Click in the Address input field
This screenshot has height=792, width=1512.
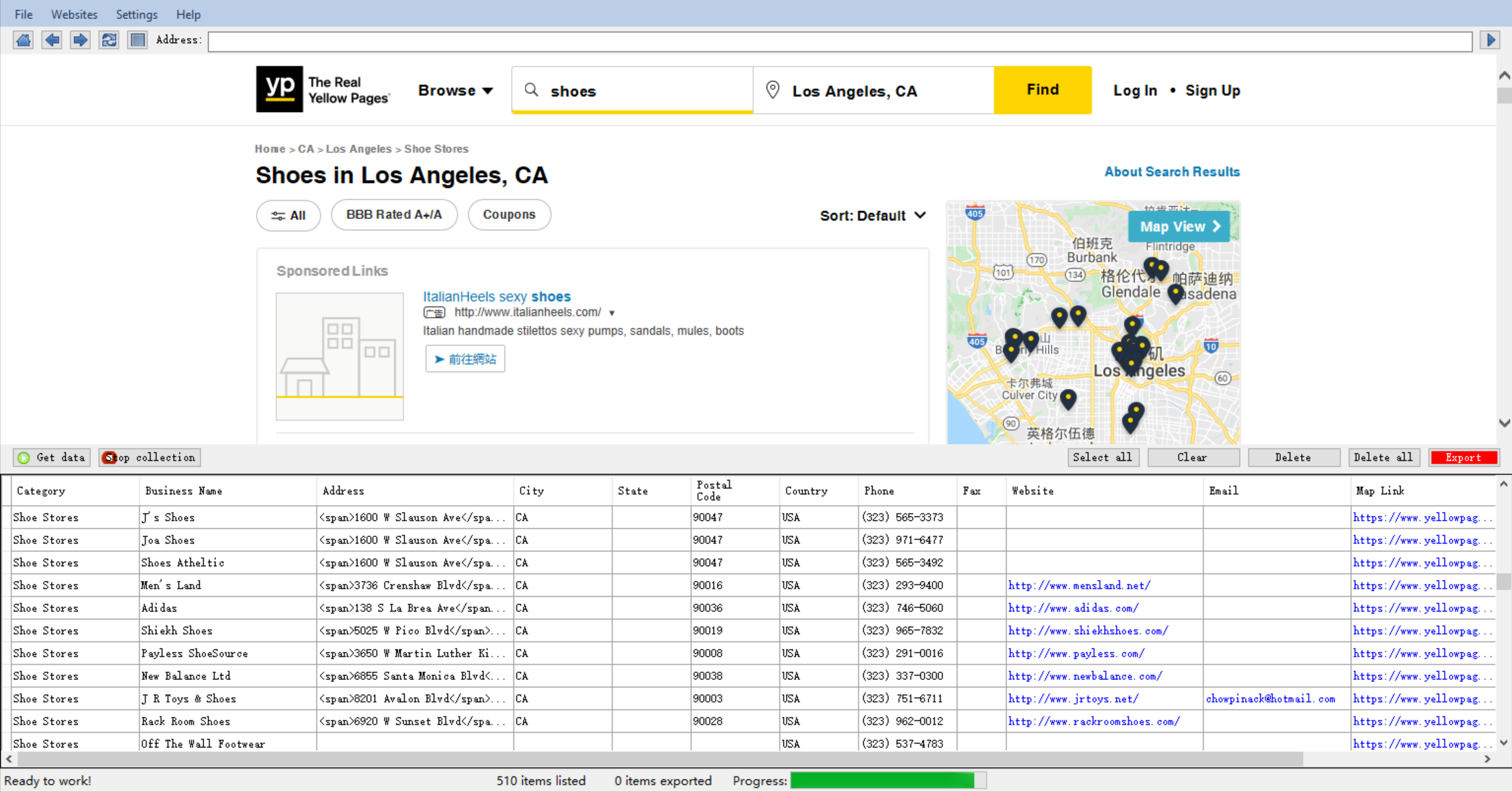tap(839, 41)
